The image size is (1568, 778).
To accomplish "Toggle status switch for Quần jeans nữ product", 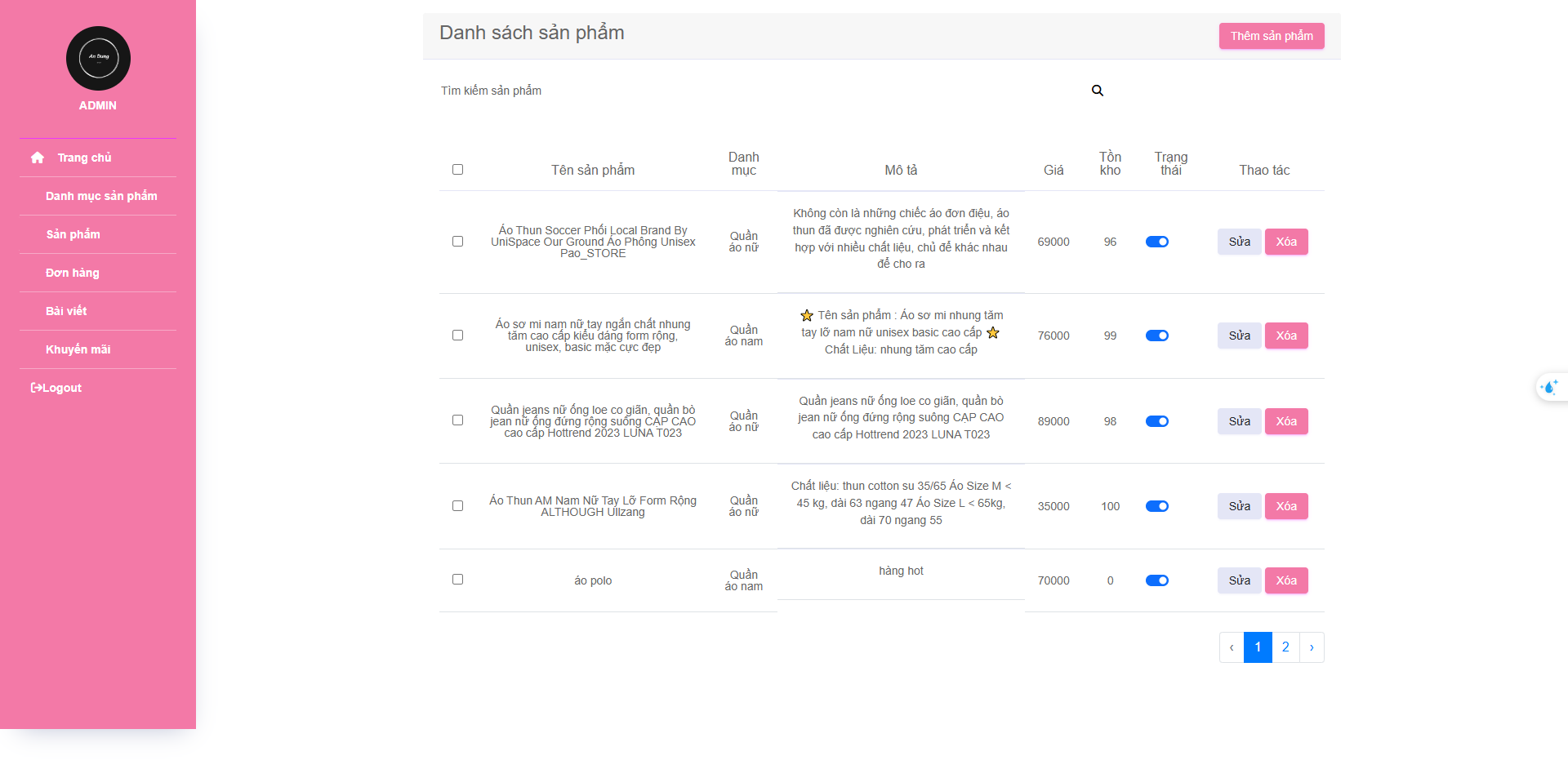I will 1157,421.
